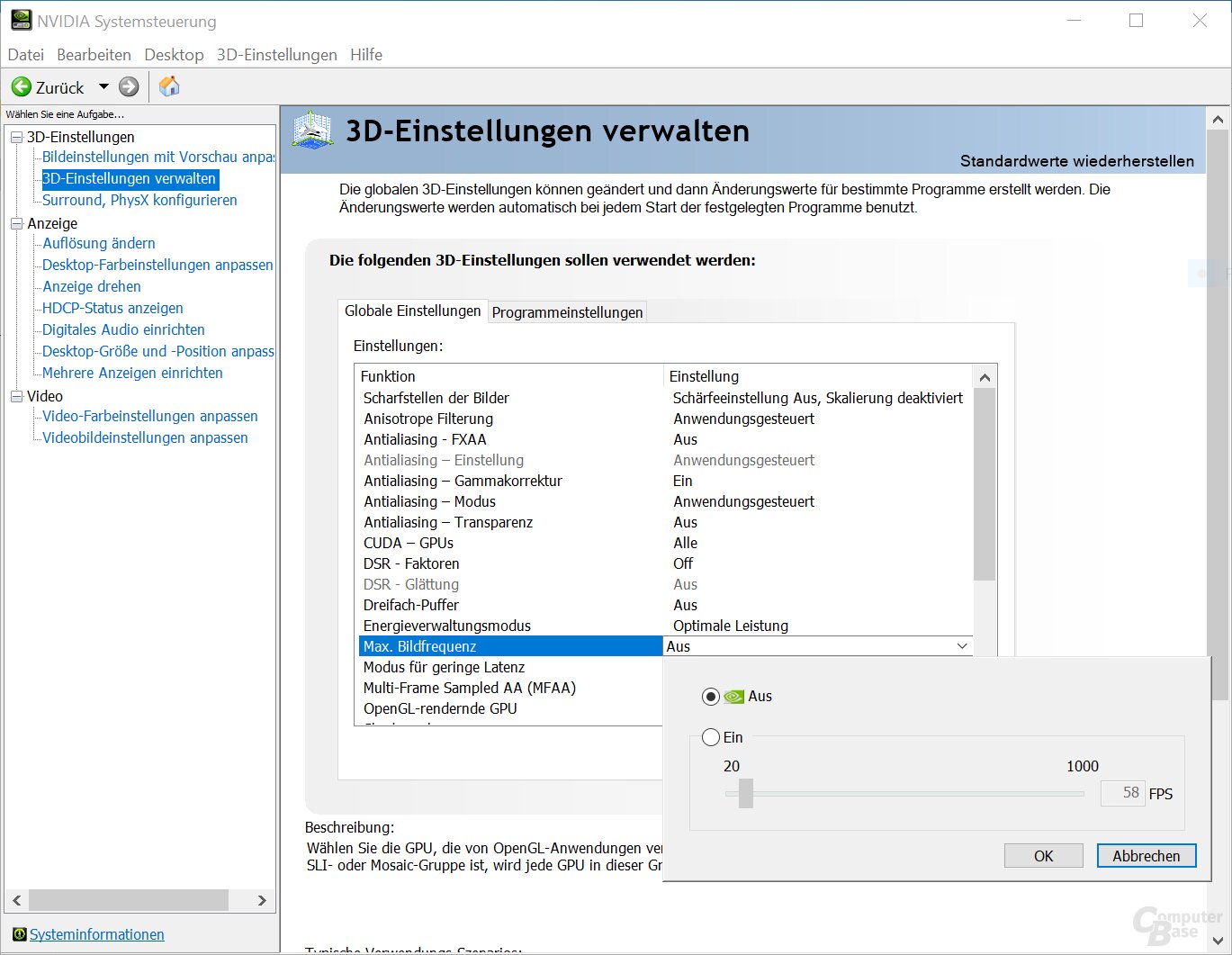
Task: Open the Hilfe menu
Action: pos(366,55)
